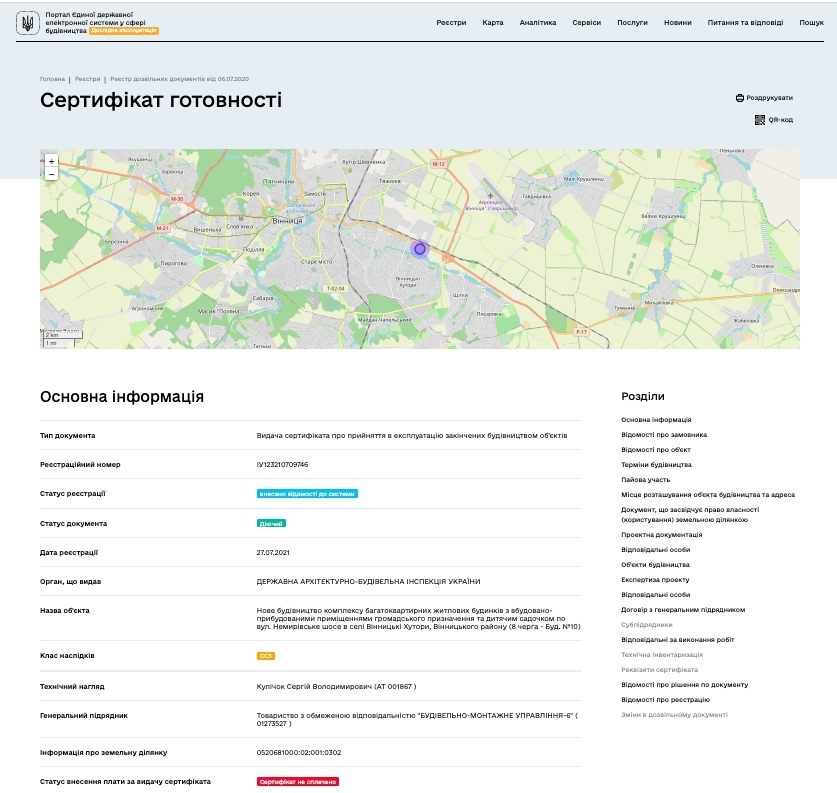Jump to Відомості про реєстрацію section

[x=665, y=699]
